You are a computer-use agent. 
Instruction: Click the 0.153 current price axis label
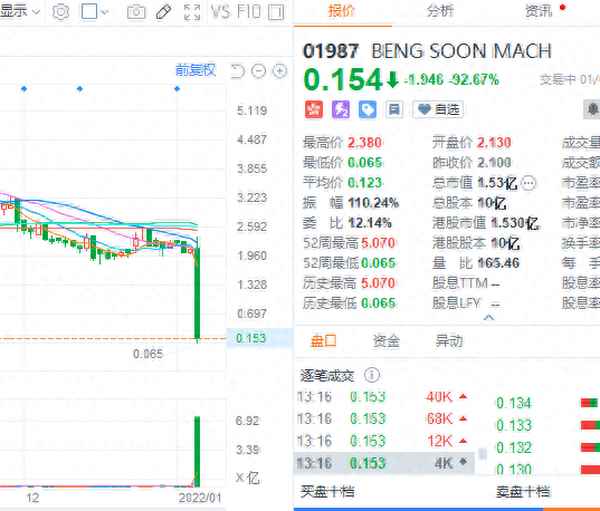coord(251,338)
